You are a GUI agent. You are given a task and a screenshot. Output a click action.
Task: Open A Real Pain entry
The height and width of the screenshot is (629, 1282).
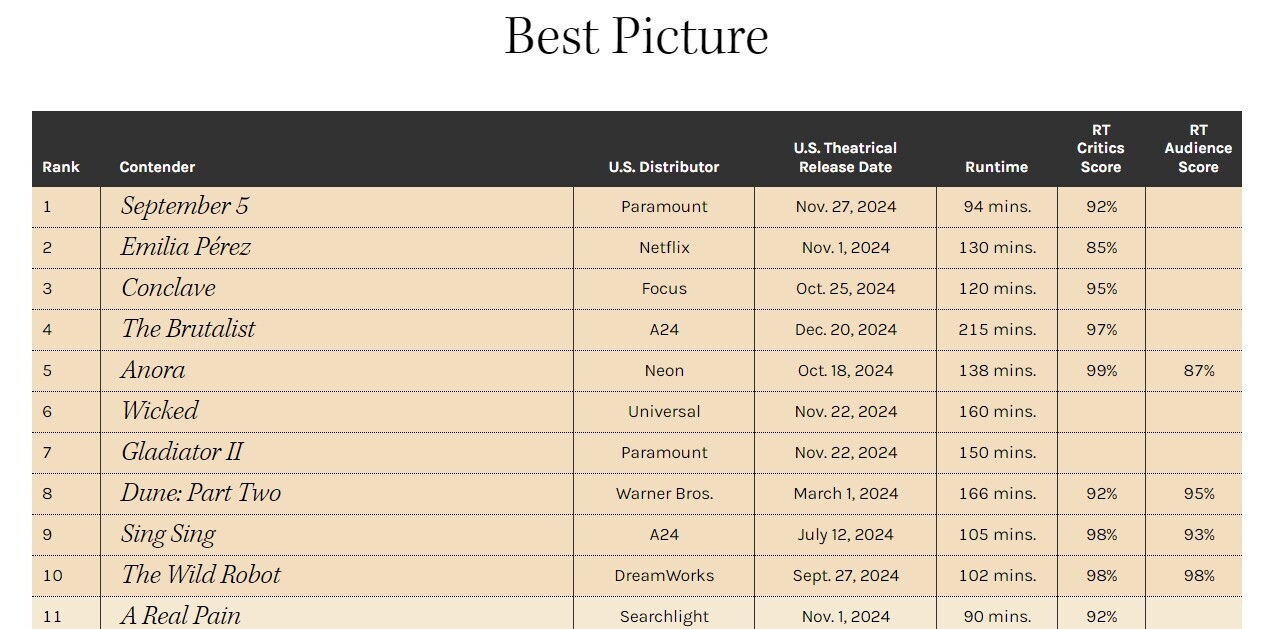(x=181, y=615)
